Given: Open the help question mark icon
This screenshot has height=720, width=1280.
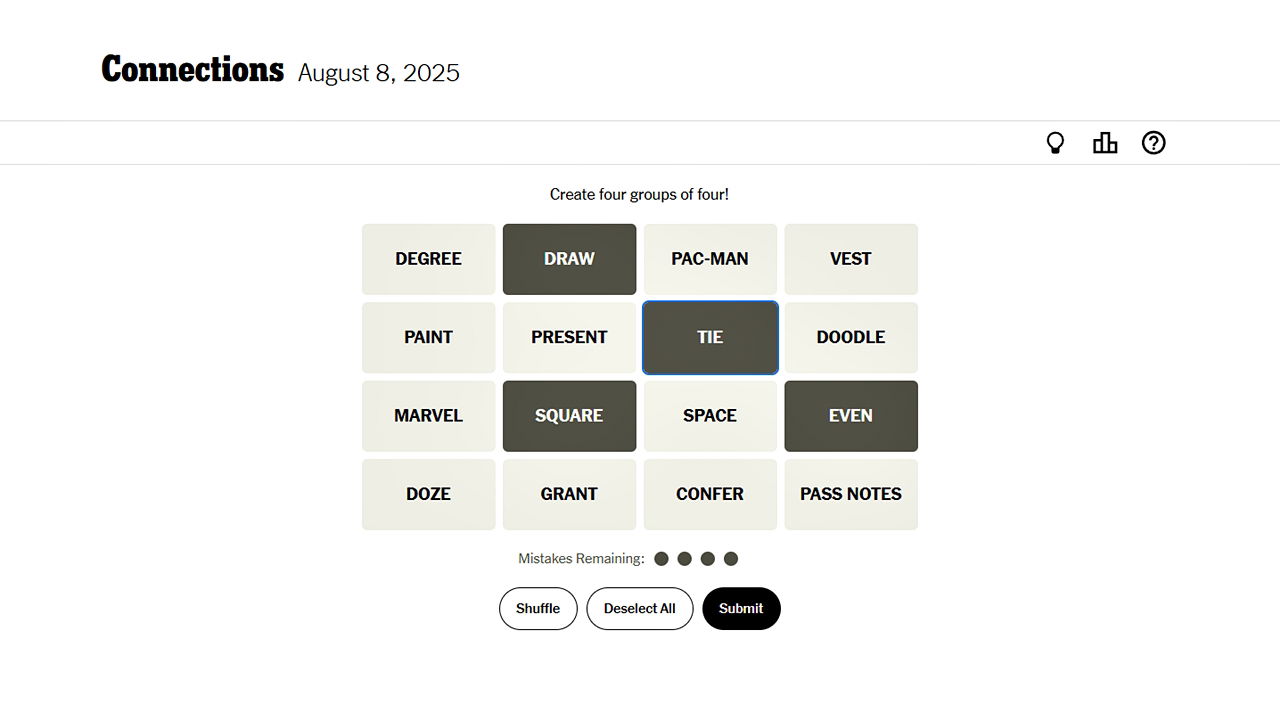Looking at the screenshot, I should point(1154,143).
